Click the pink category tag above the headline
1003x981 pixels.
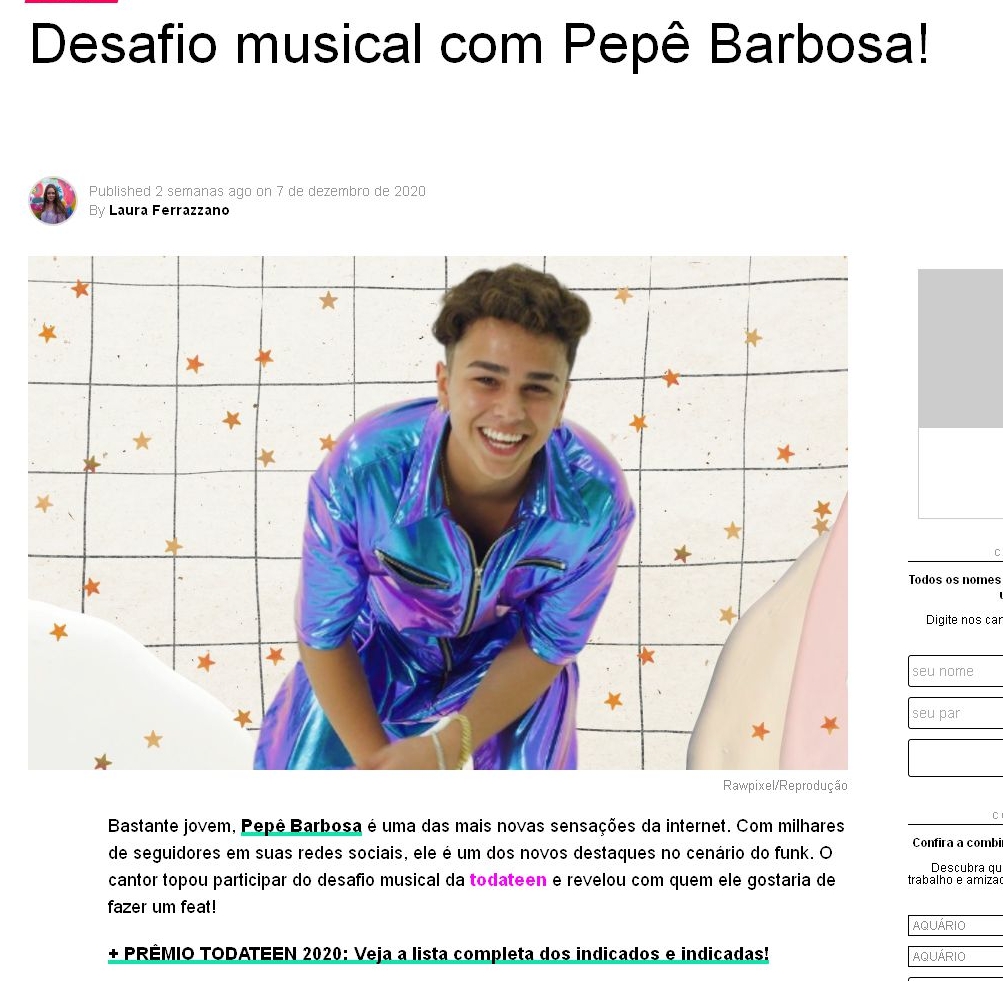click(x=72, y=1)
